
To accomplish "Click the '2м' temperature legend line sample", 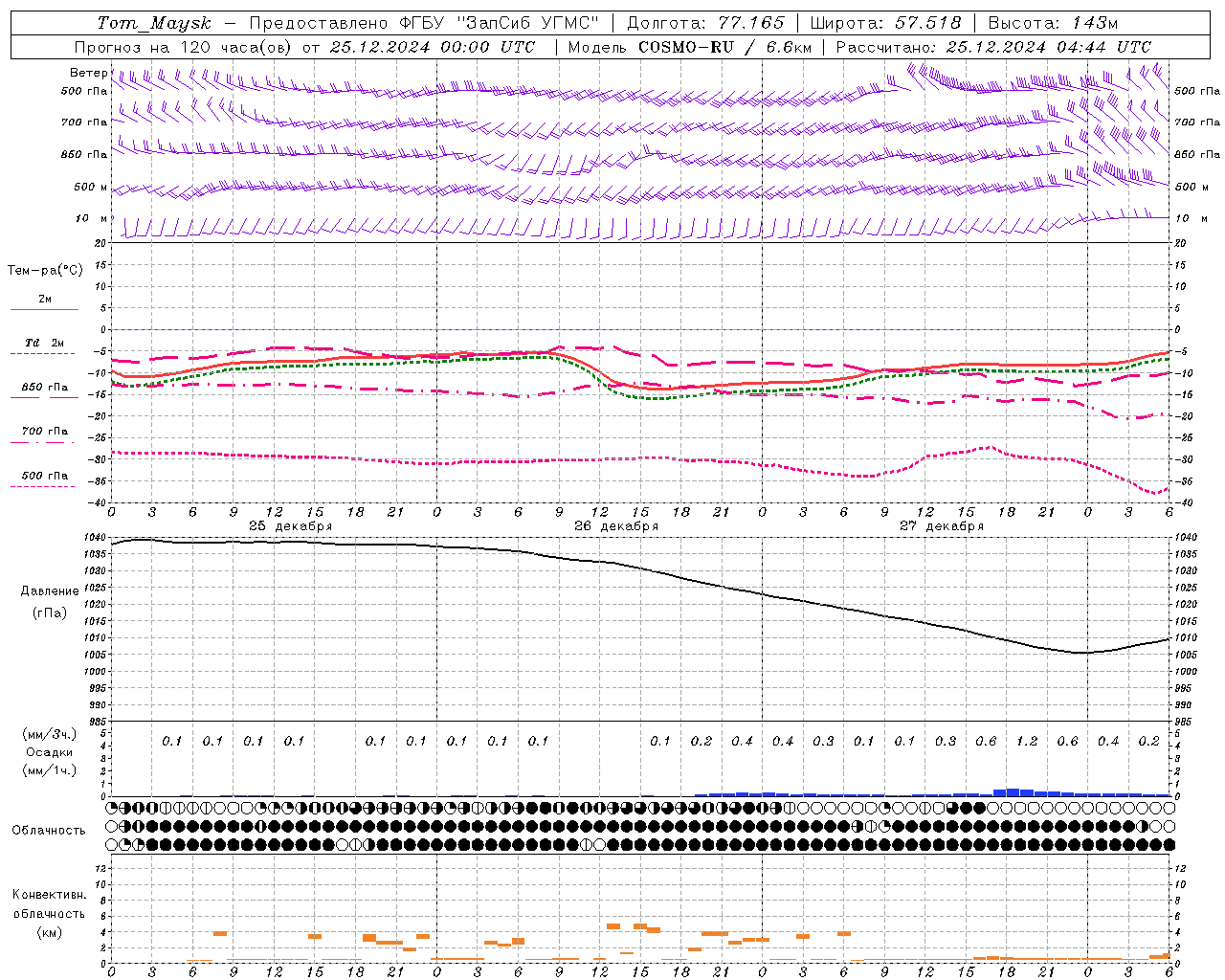I will point(44,310).
